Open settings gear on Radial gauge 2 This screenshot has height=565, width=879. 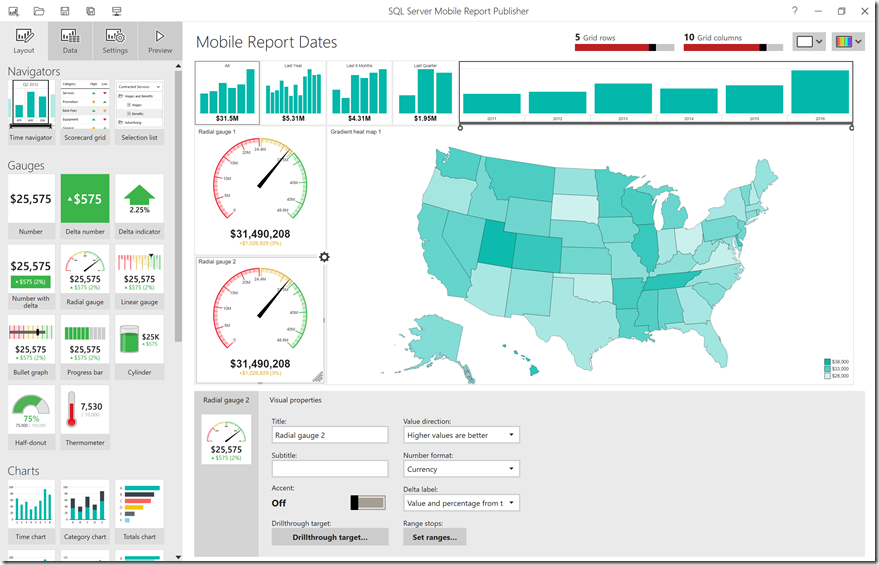point(324,257)
